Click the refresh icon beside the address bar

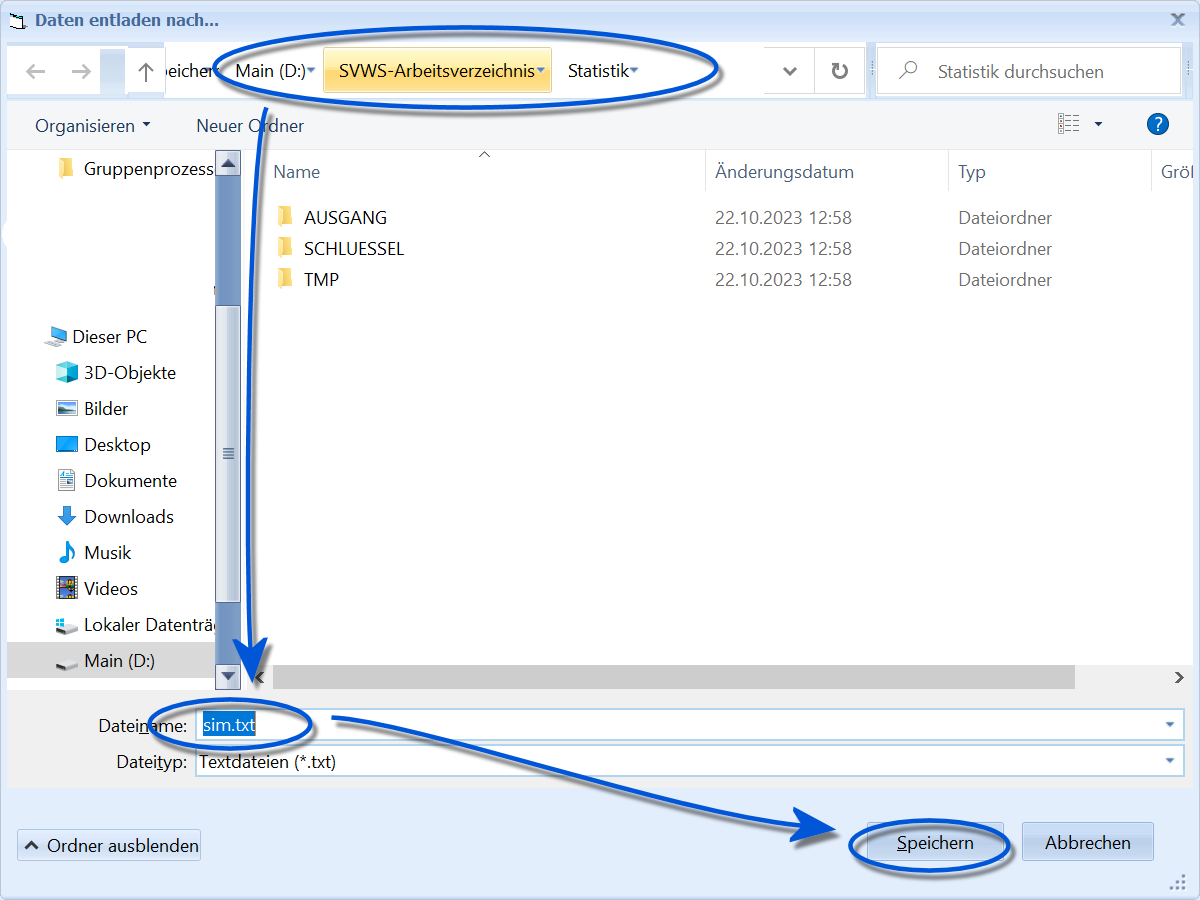(x=840, y=71)
